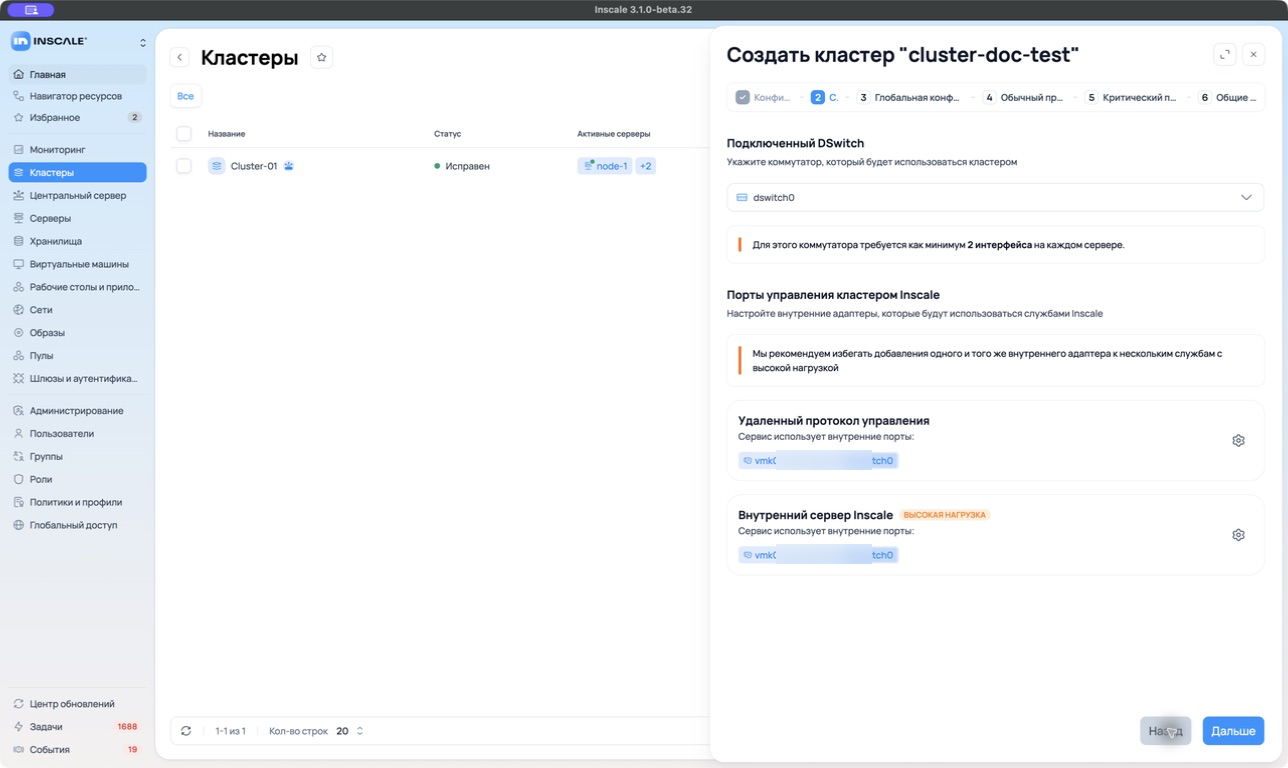The image size is (1288, 768).
Task: Open Inscale workspace switcher arrows
Action: coord(142,42)
